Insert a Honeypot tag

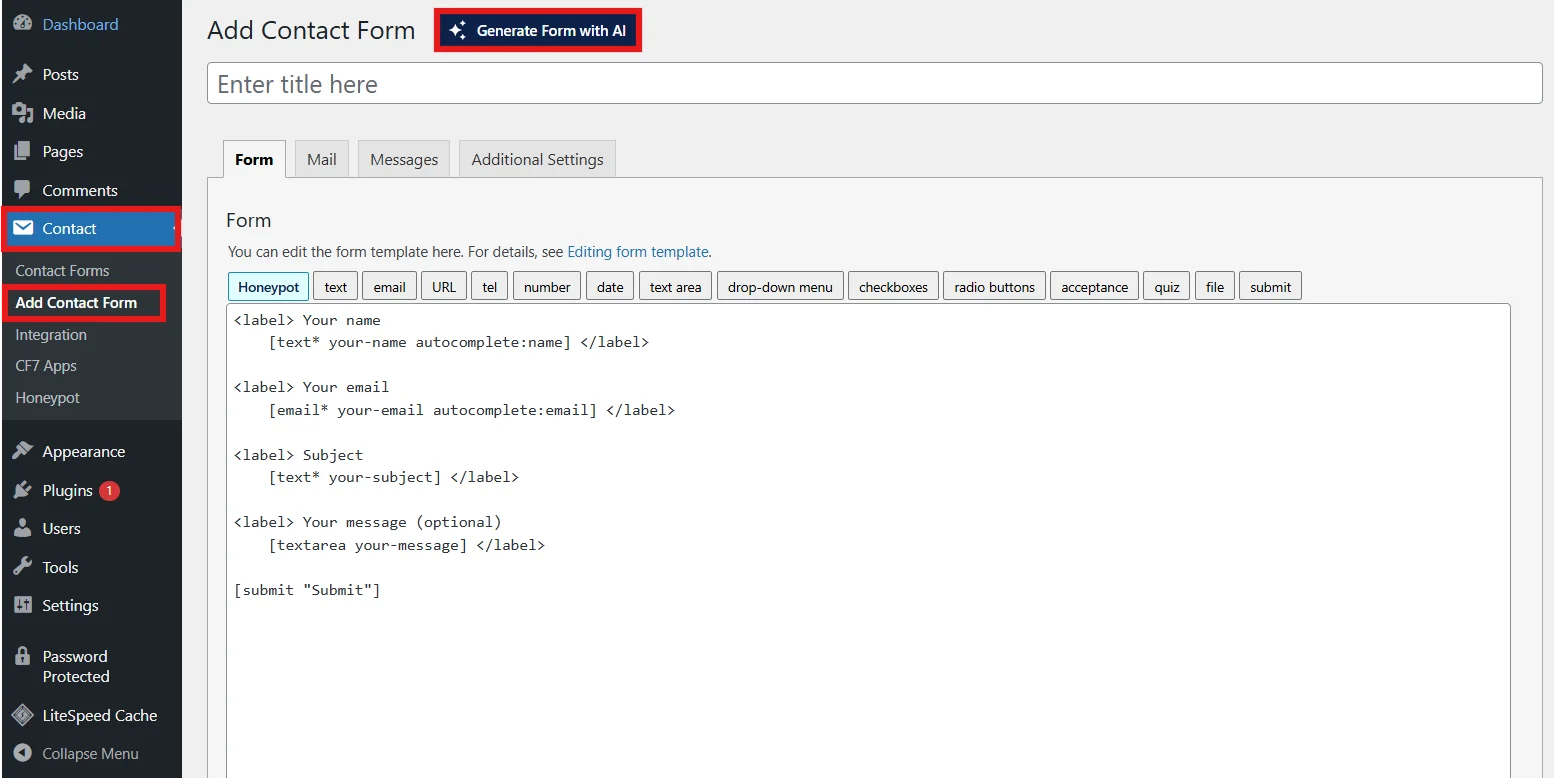tap(268, 287)
